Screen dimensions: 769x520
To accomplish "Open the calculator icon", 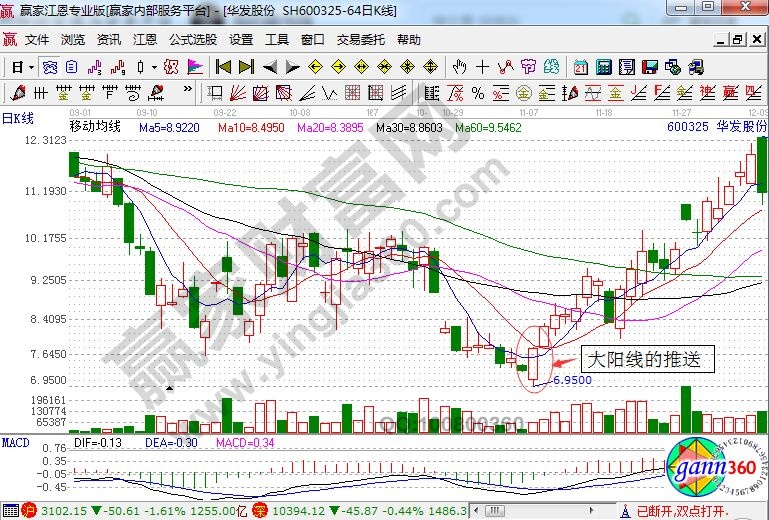I will click(x=604, y=67).
